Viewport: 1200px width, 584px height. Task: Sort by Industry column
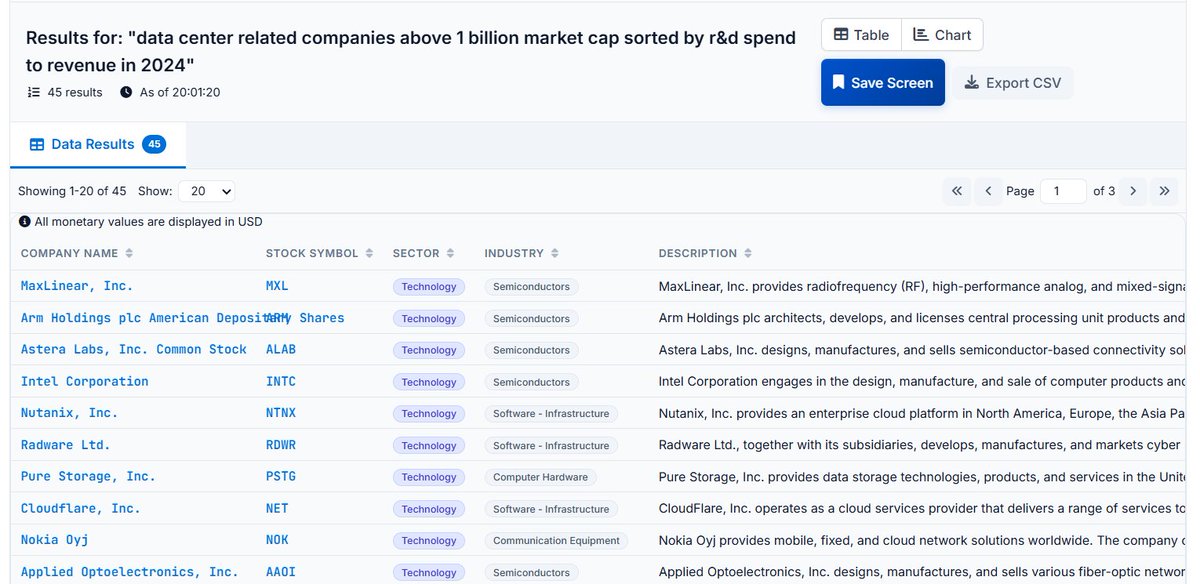tap(522, 253)
